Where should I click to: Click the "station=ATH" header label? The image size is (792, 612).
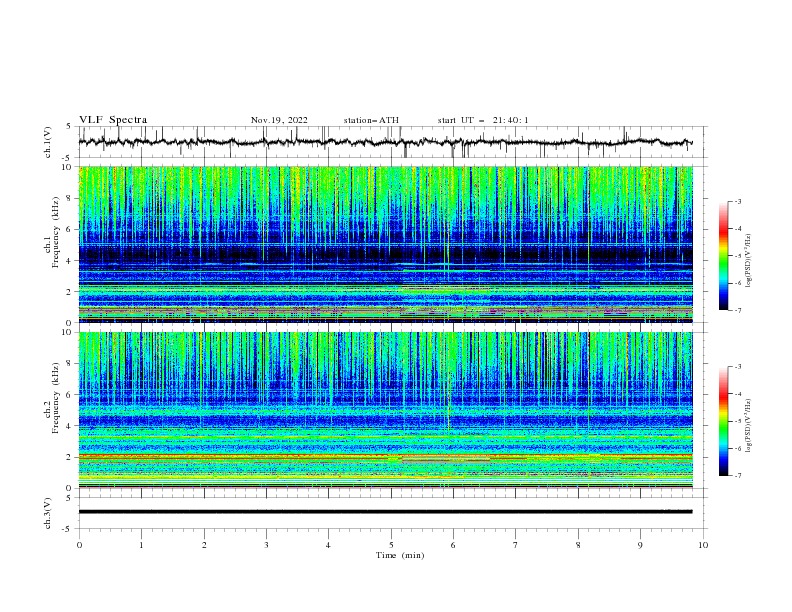click(371, 120)
